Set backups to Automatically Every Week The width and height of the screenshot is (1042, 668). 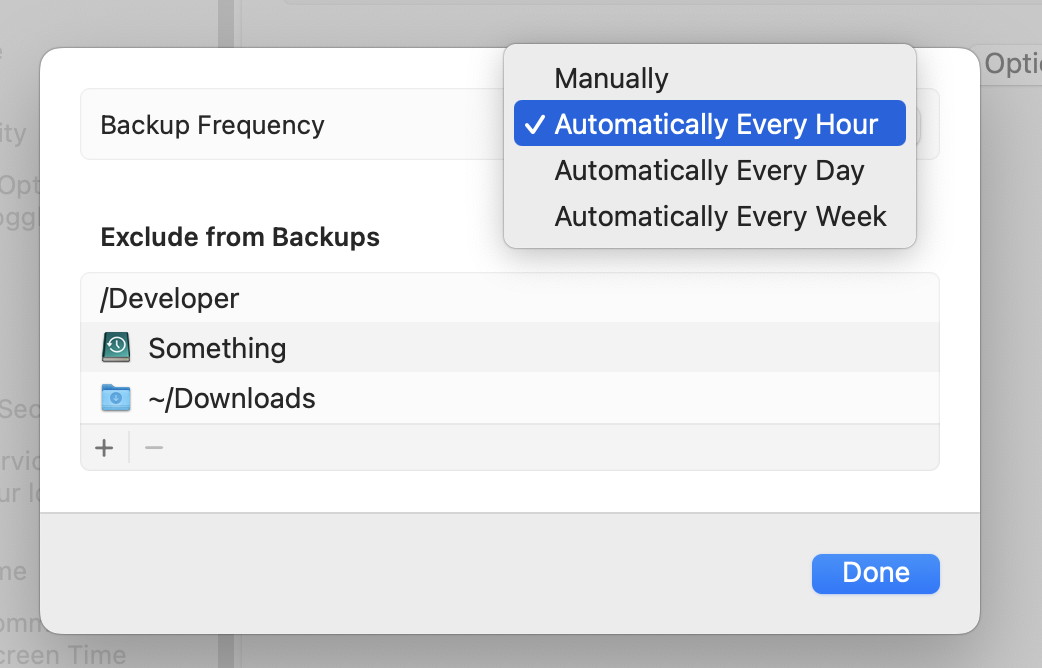(720, 217)
